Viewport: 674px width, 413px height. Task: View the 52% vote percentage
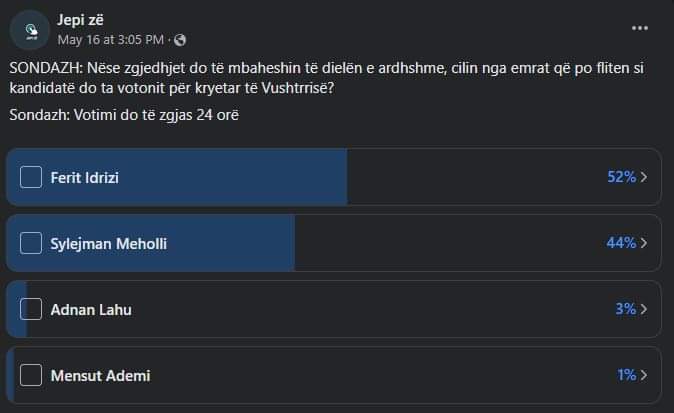(622, 177)
